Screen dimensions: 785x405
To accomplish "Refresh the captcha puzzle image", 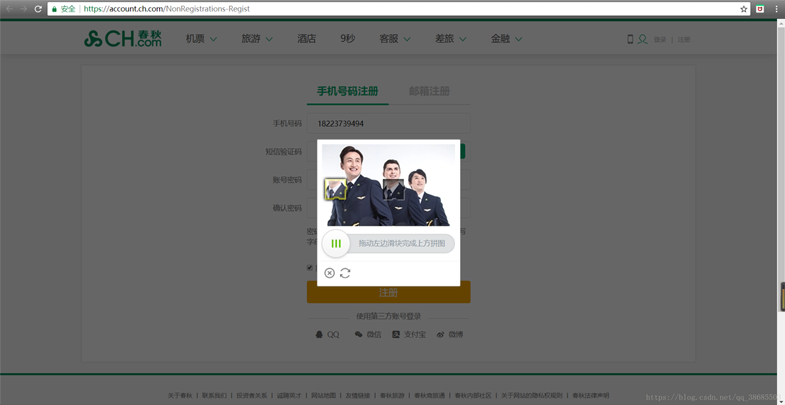I will 345,273.
